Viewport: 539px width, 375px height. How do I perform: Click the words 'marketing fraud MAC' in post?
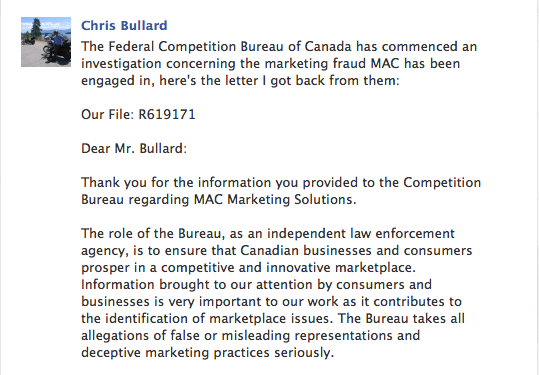click(x=332, y=64)
